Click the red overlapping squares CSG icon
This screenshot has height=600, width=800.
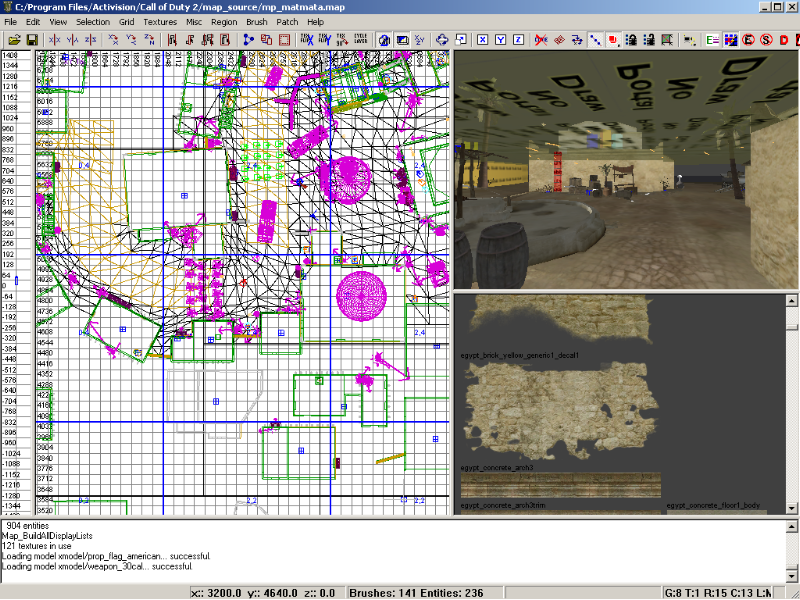266,40
